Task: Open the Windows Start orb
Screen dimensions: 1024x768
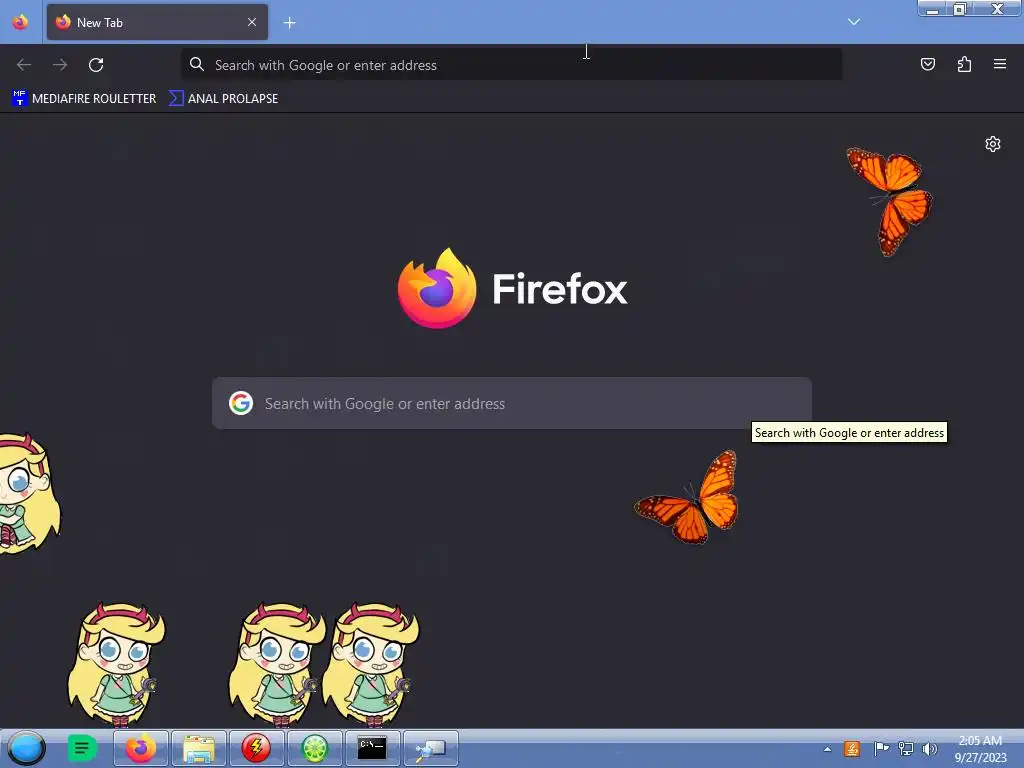Action: [27, 748]
